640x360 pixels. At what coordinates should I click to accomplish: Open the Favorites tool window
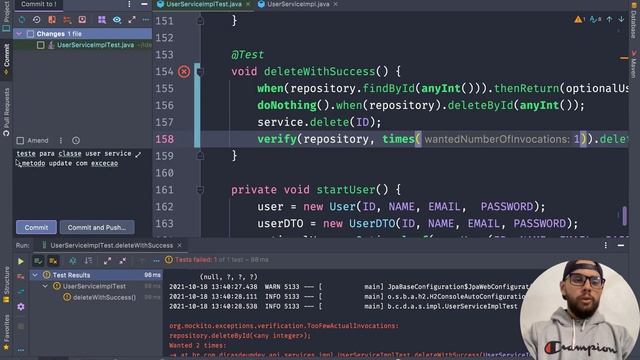(x=6, y=333)
